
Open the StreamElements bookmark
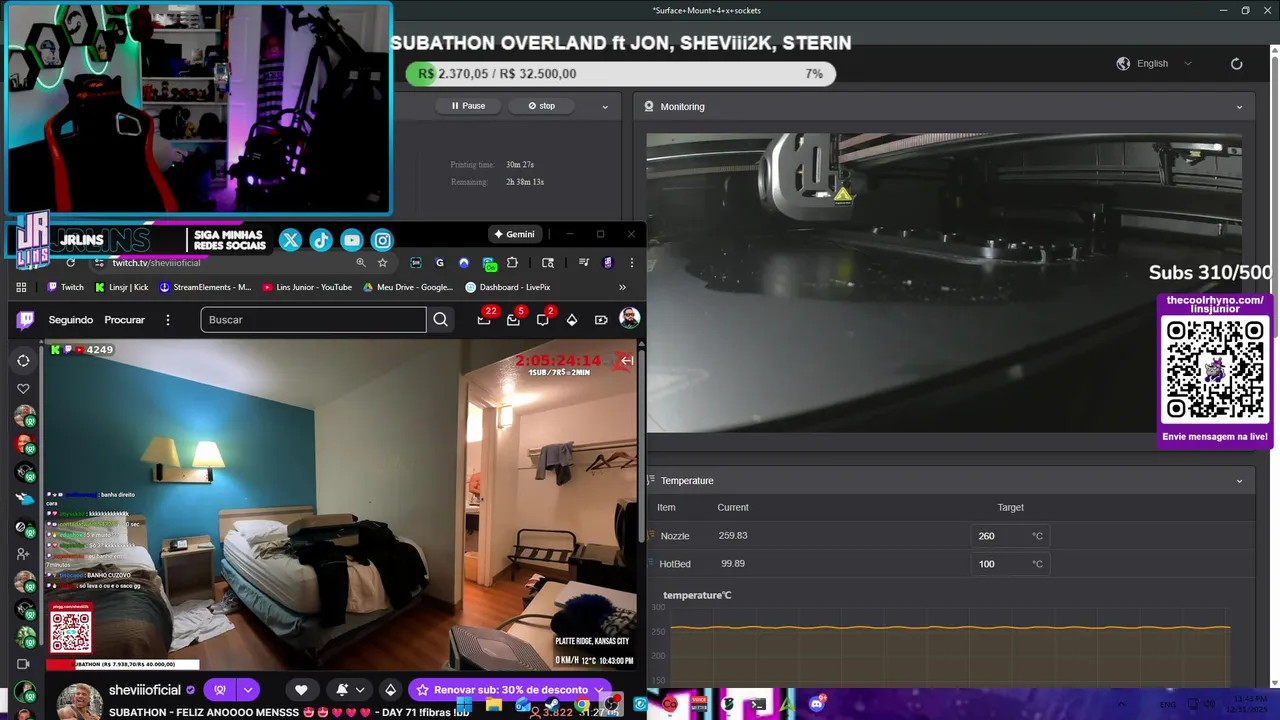point(205,287)
